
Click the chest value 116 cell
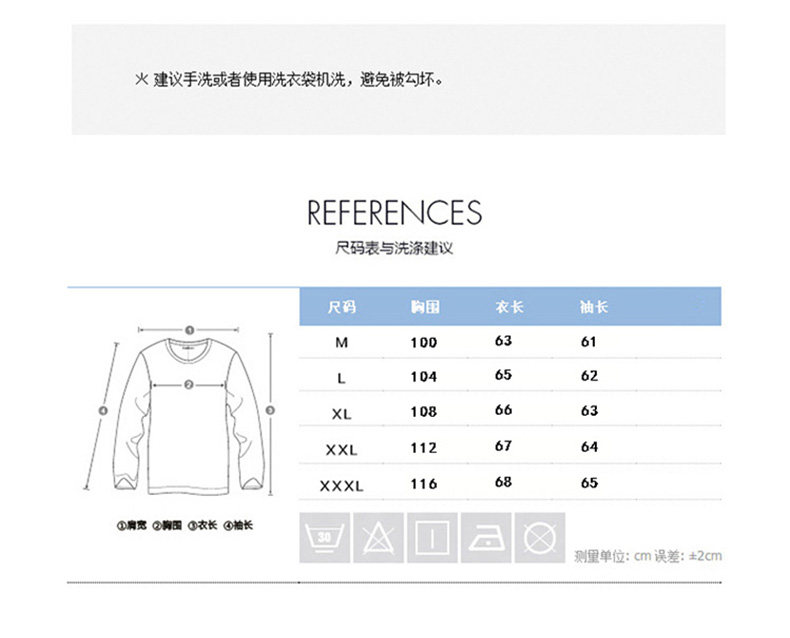[424, 484]
